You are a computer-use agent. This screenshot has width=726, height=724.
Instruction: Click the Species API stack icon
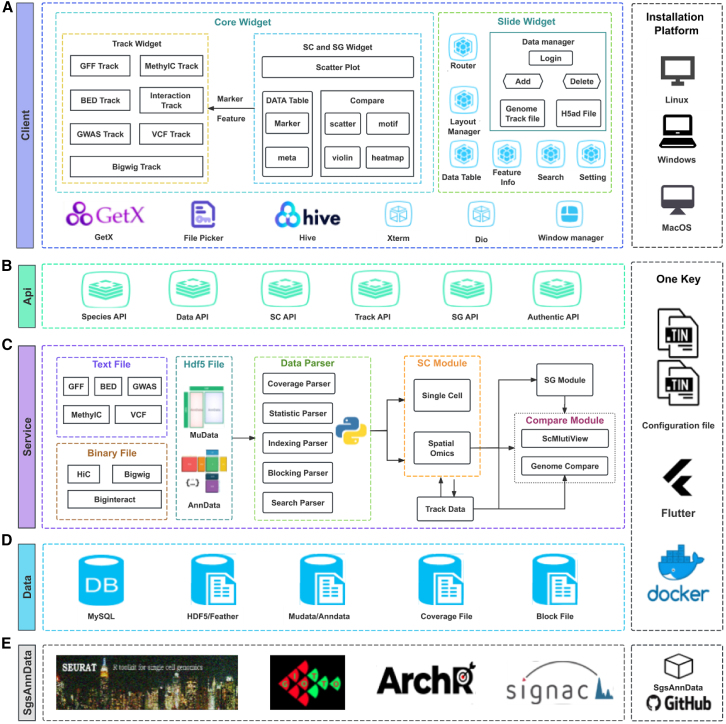tap(106, 289)
